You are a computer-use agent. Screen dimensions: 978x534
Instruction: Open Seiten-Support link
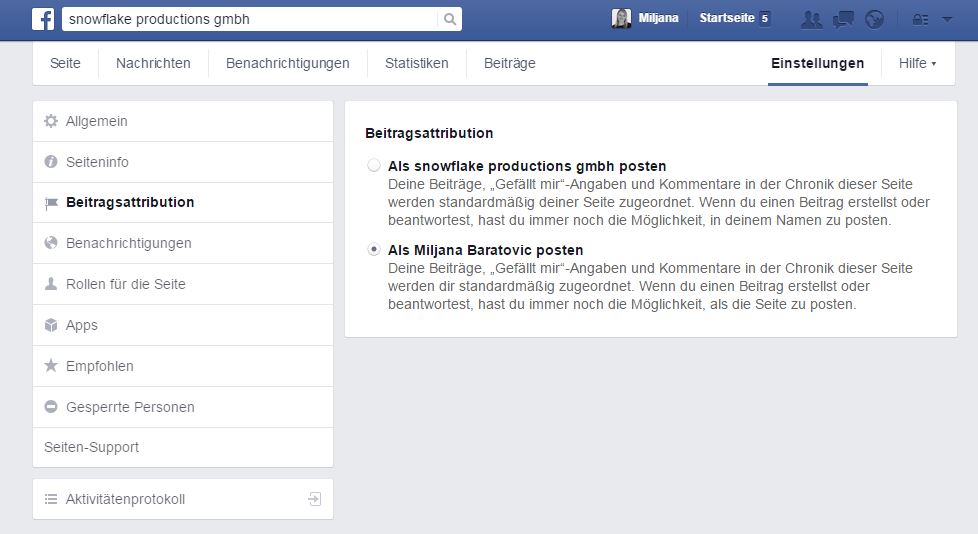coord(92,447)
